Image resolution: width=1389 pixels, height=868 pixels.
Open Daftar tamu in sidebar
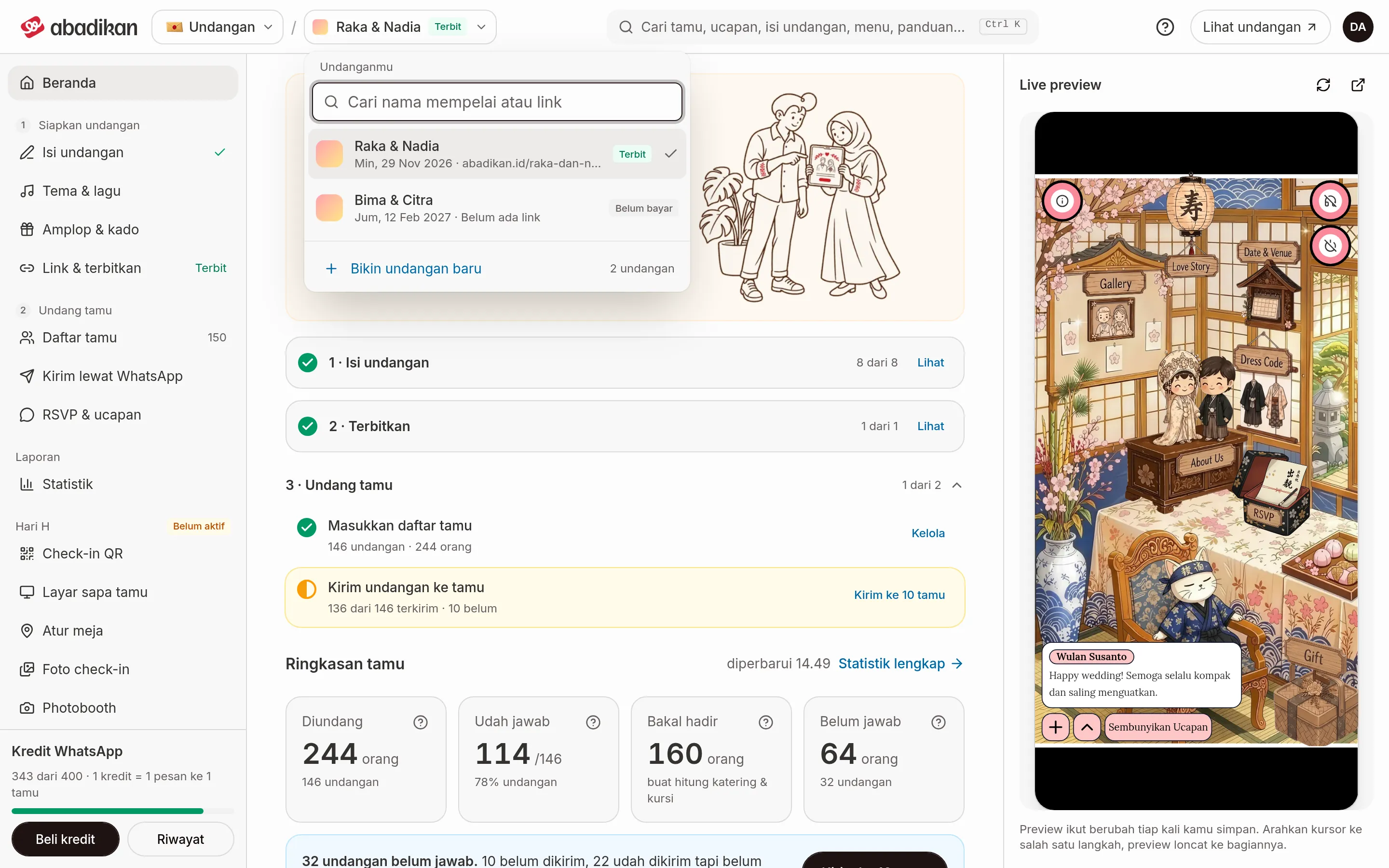click(123, 338)
